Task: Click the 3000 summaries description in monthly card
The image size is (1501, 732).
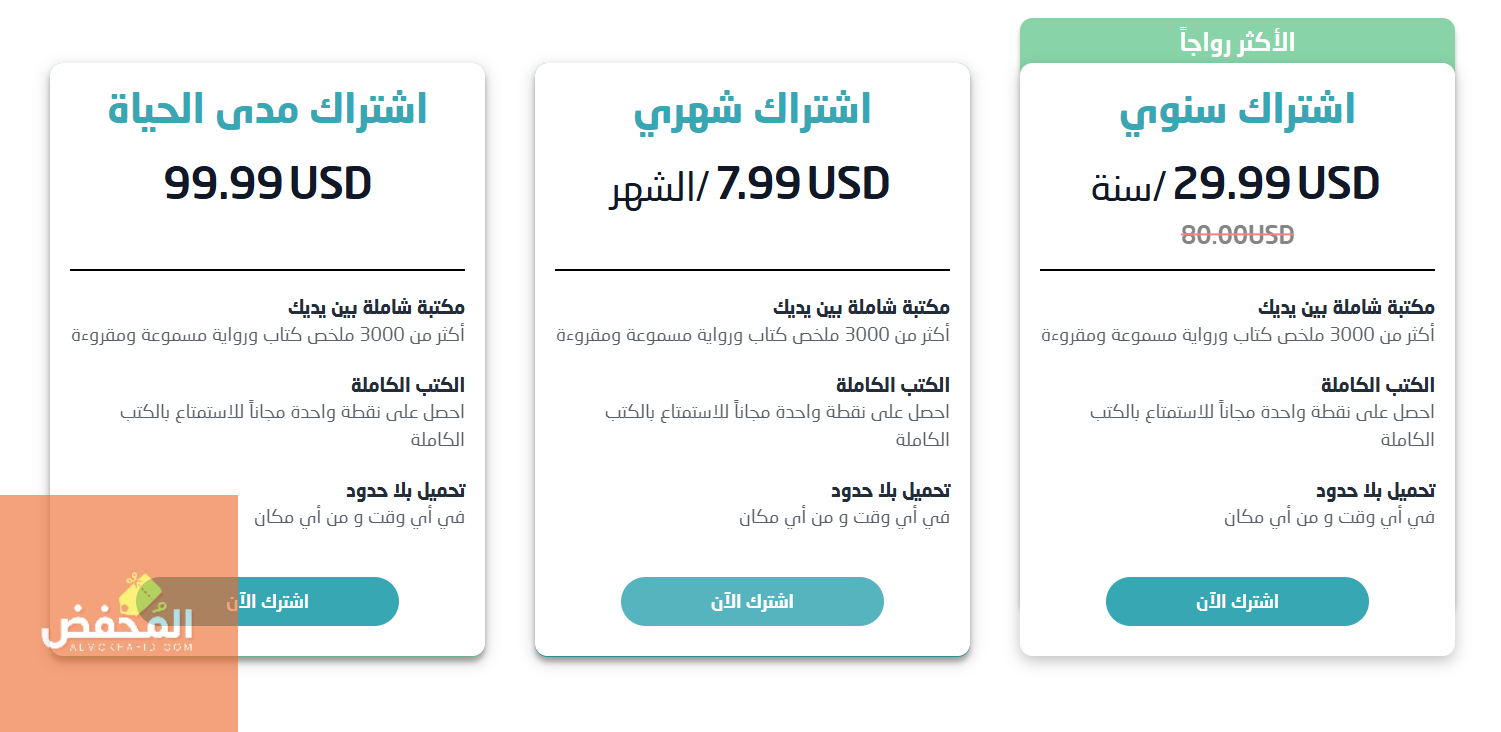Action: (752, 335)
